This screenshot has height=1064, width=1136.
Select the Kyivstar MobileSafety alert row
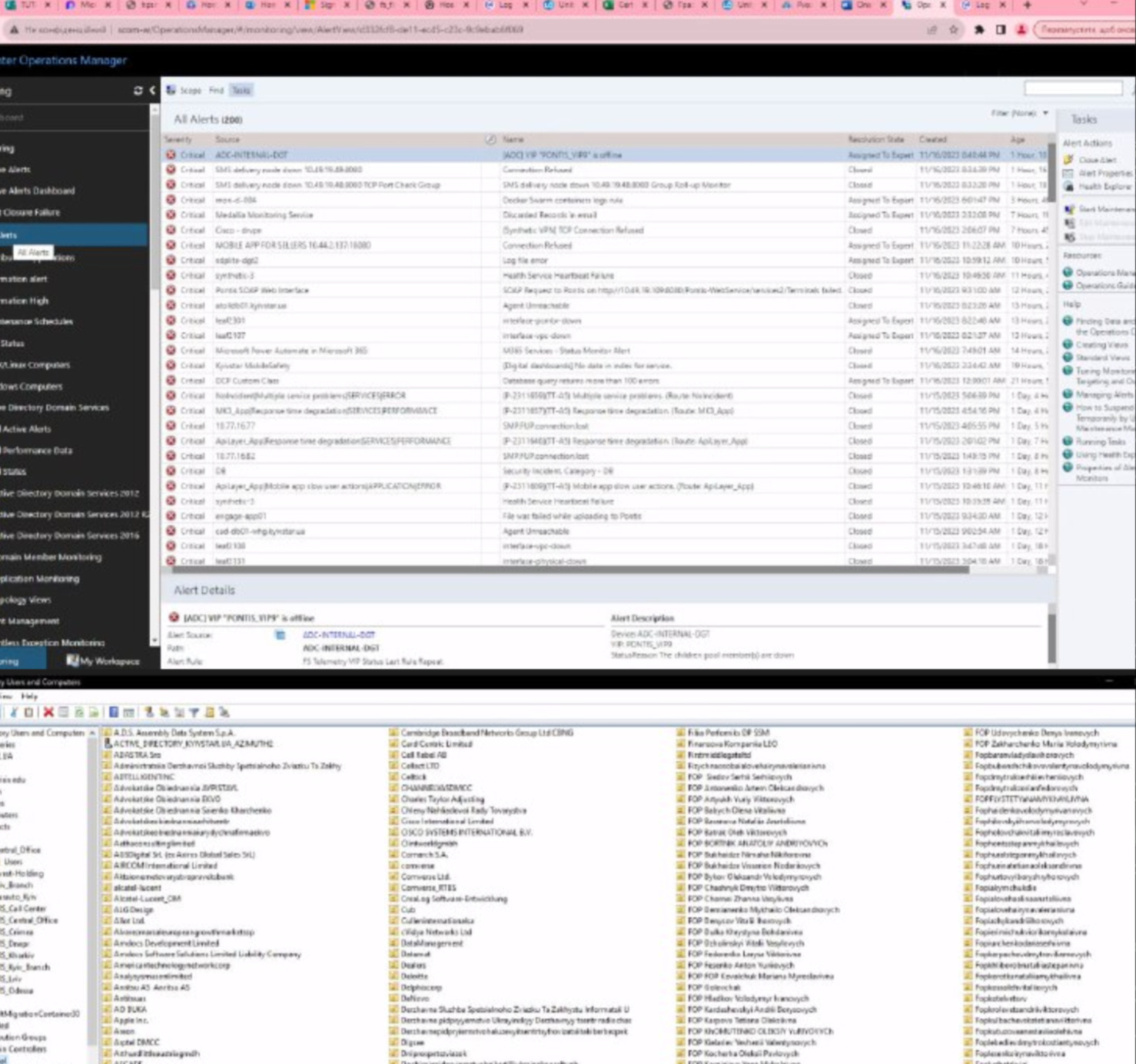click(x=605, y=365)
